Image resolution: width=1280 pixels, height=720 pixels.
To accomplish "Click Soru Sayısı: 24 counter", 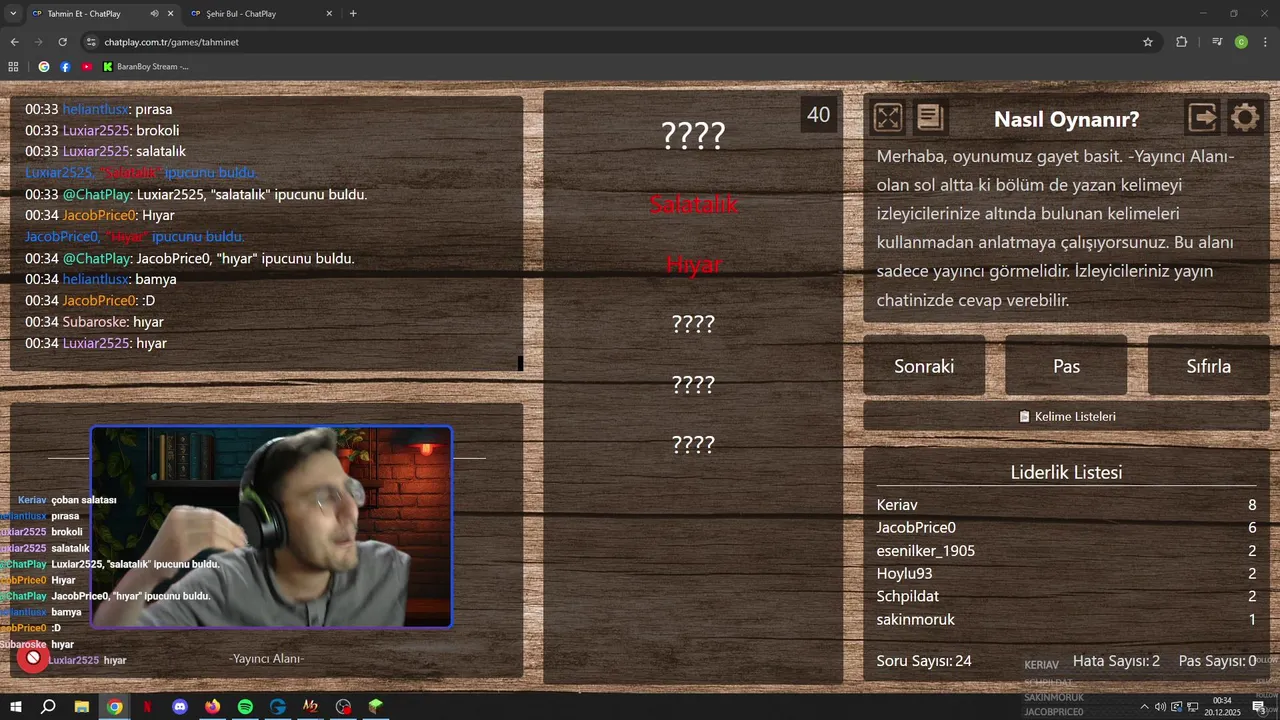I will tap(924, 661).
